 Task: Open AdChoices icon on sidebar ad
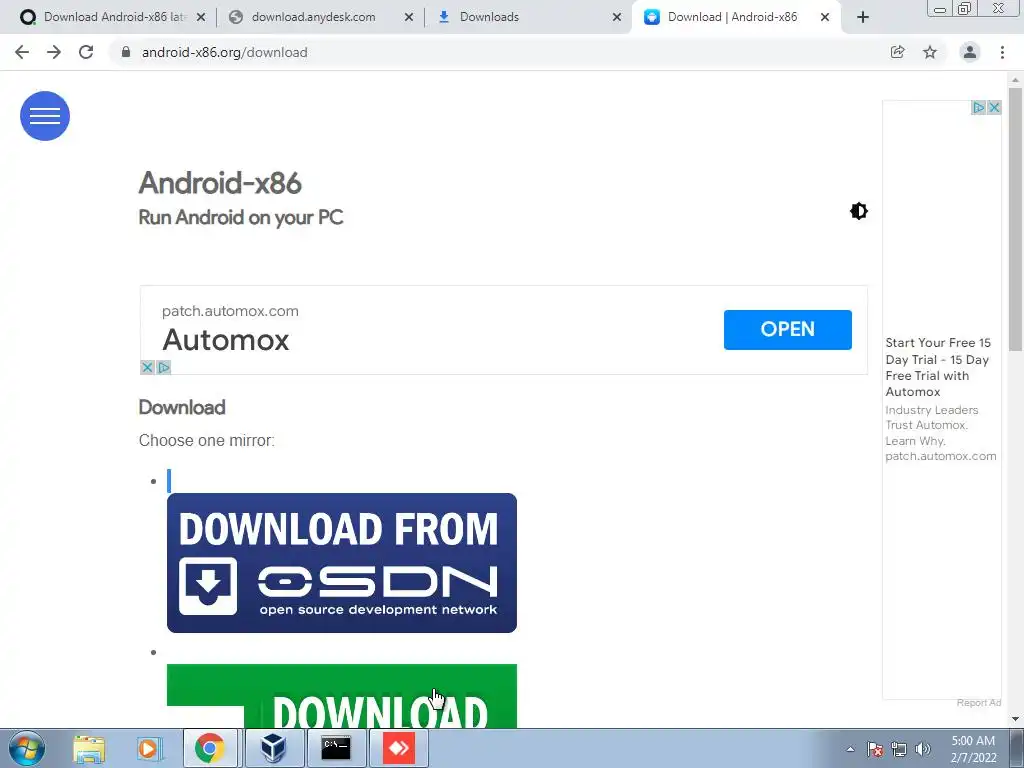coord(978,107)
